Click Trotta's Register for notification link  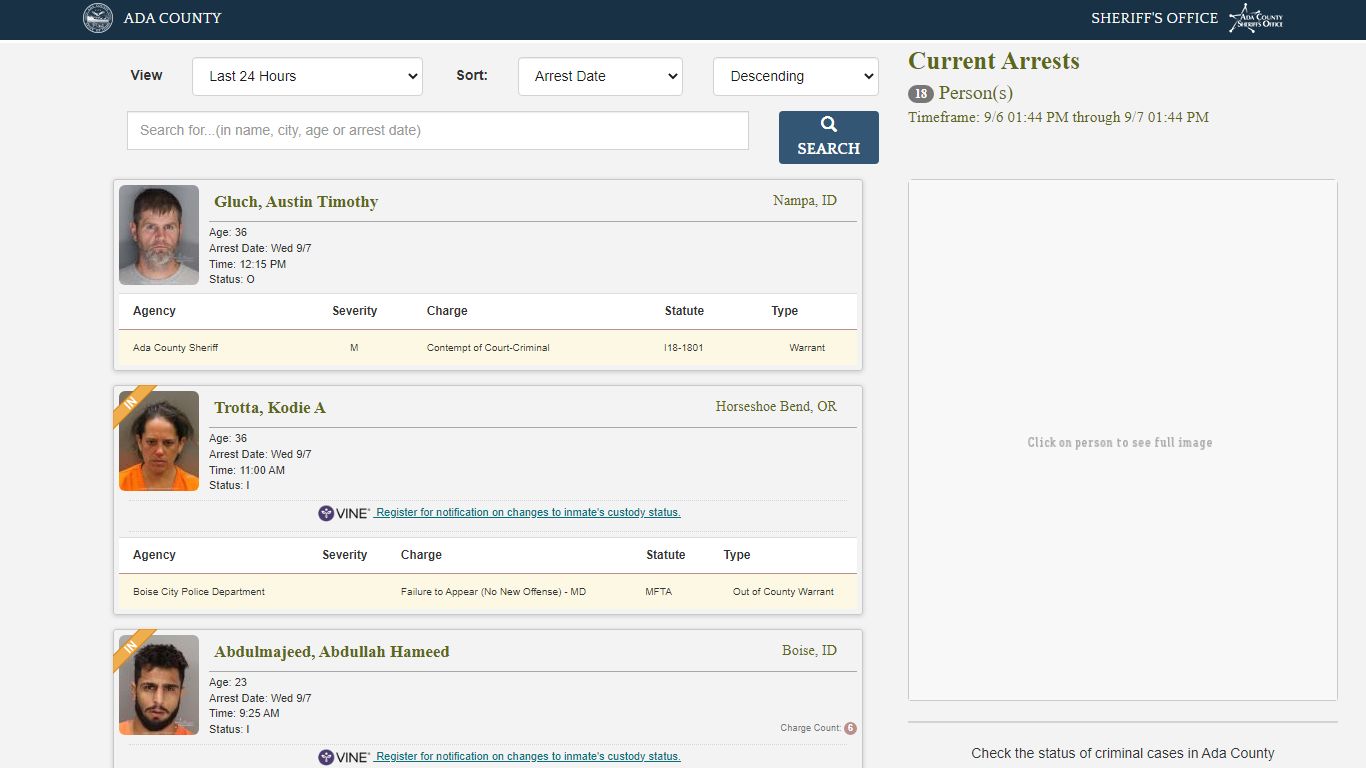click(527, 512)
